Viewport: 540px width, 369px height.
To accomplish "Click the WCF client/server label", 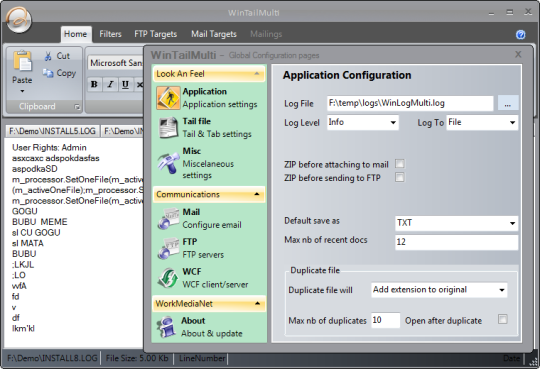I will pyautogui.click(x=215, y=285).
